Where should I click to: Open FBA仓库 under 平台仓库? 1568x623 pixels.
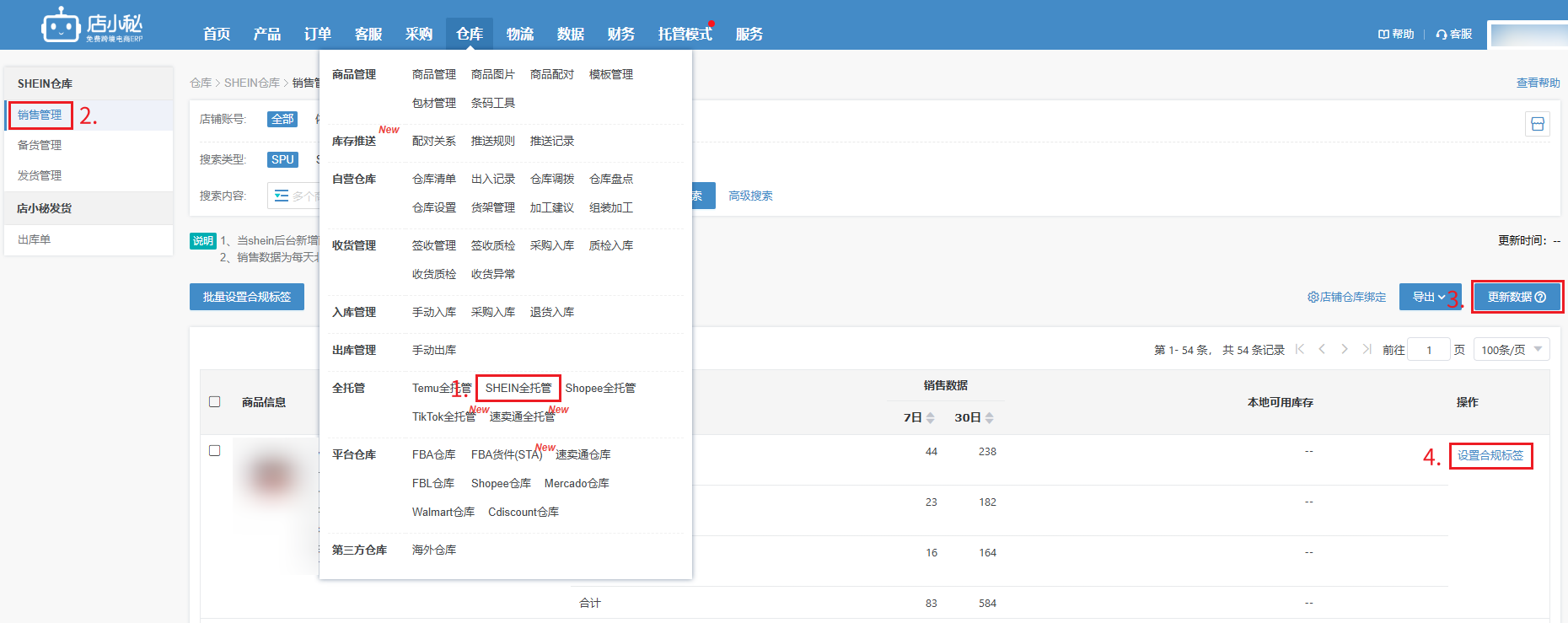click(434, 454)
